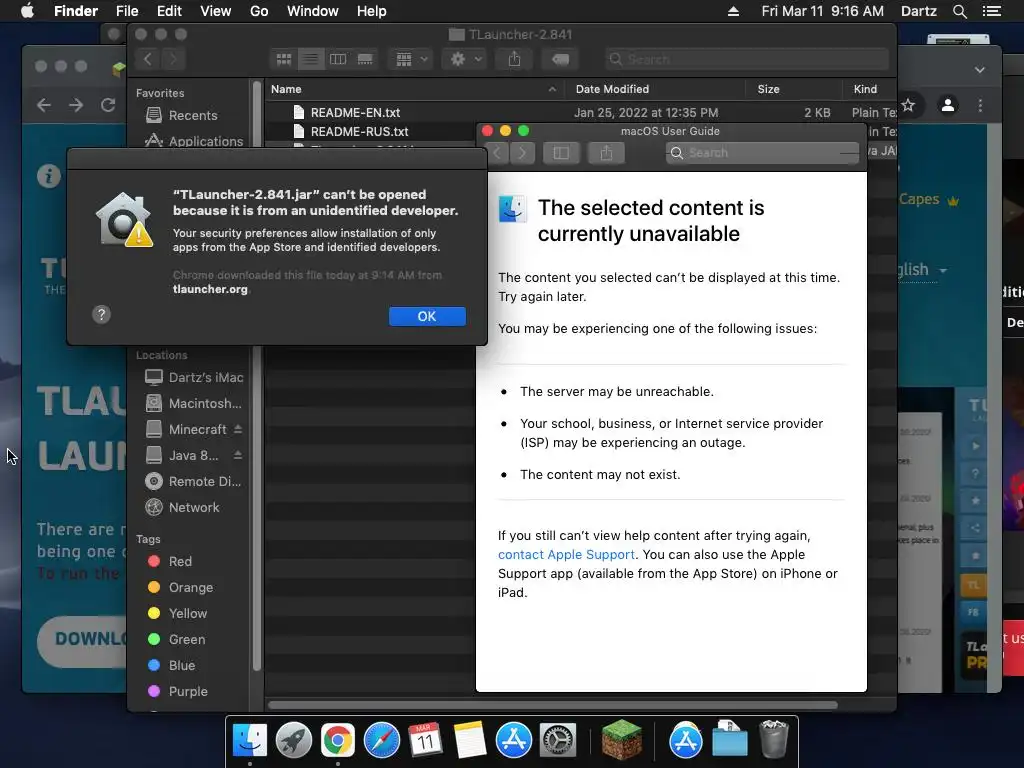Select README-EN.txt file row
1024x768 pixels.
point(581,112)
